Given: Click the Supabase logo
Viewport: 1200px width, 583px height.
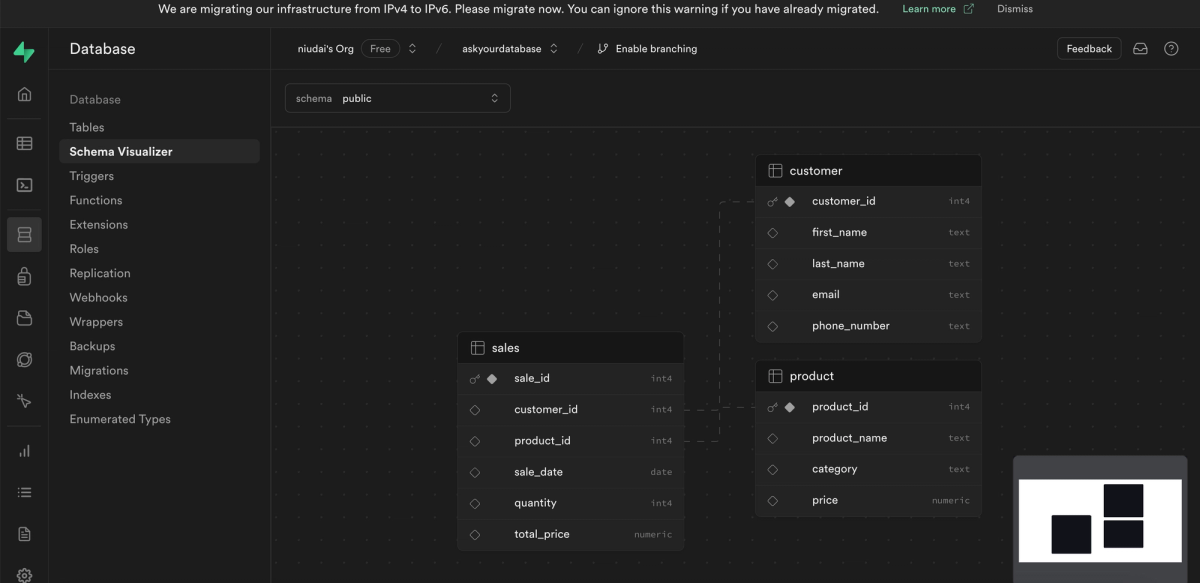Looking at the screenshot, I should (24, 47).
